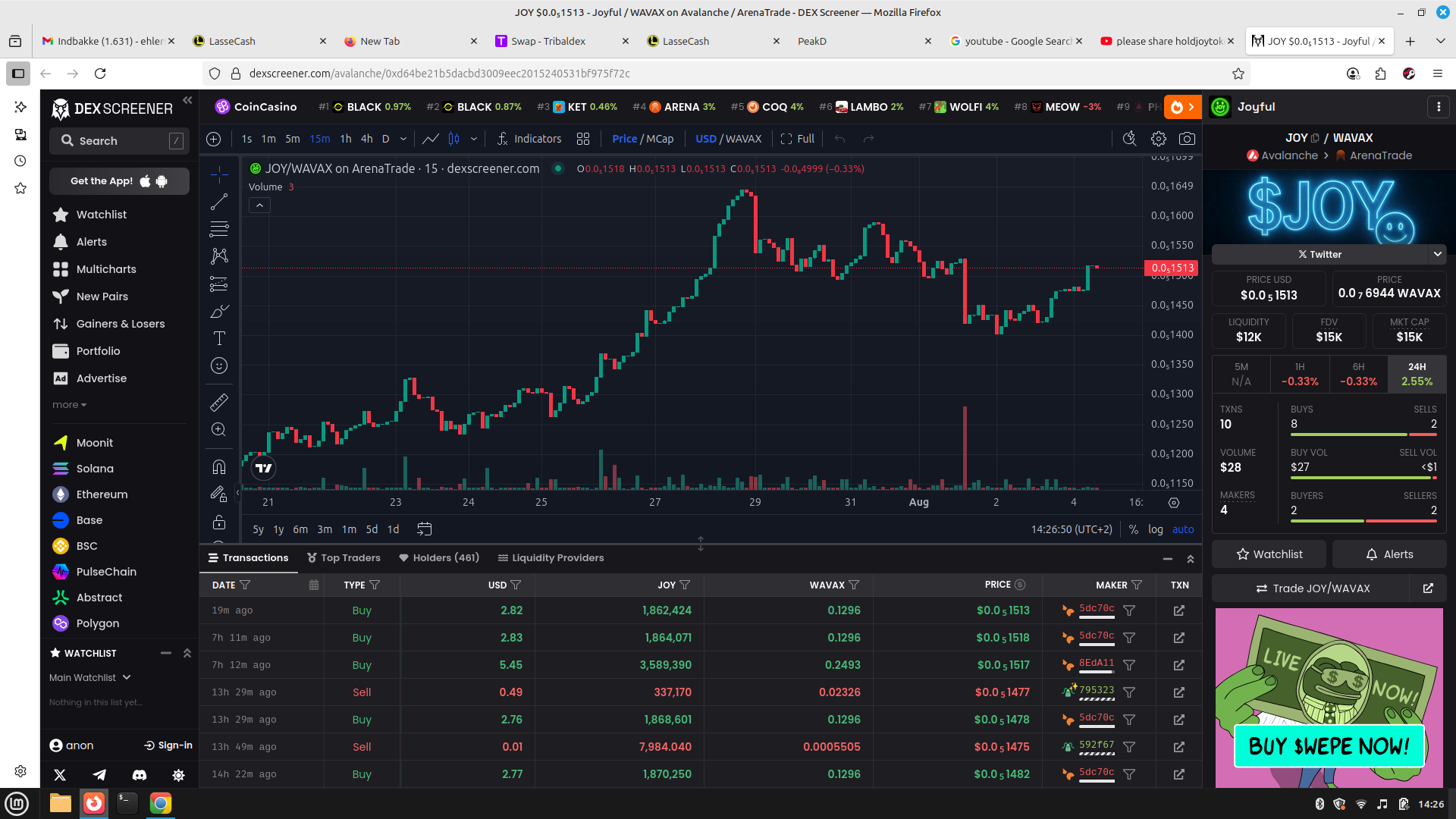Viewport: 1456px width, 819px height.
Task: Open the long position forecasting tool
Action: pyautogui.click(x=219, y=284)
